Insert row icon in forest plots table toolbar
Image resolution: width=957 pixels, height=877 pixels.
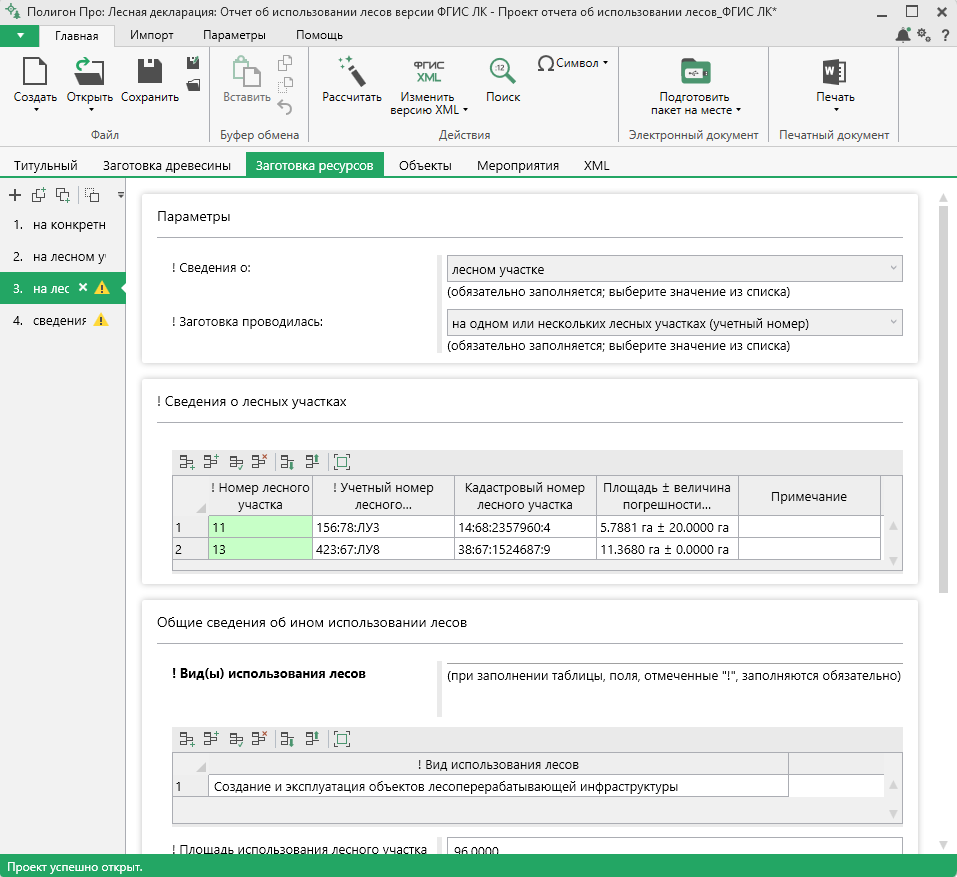pyautogui.click(x=211, y=462)
